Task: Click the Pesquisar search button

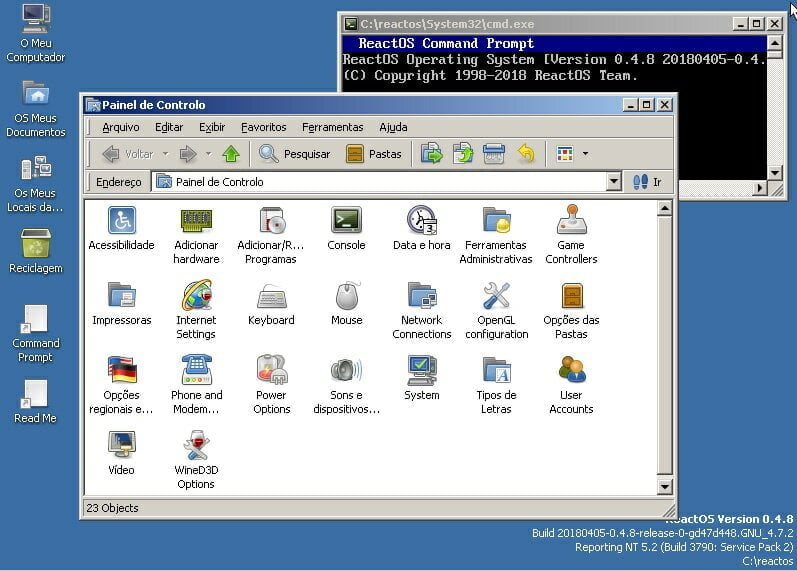Action: click(x=294, y=154)
